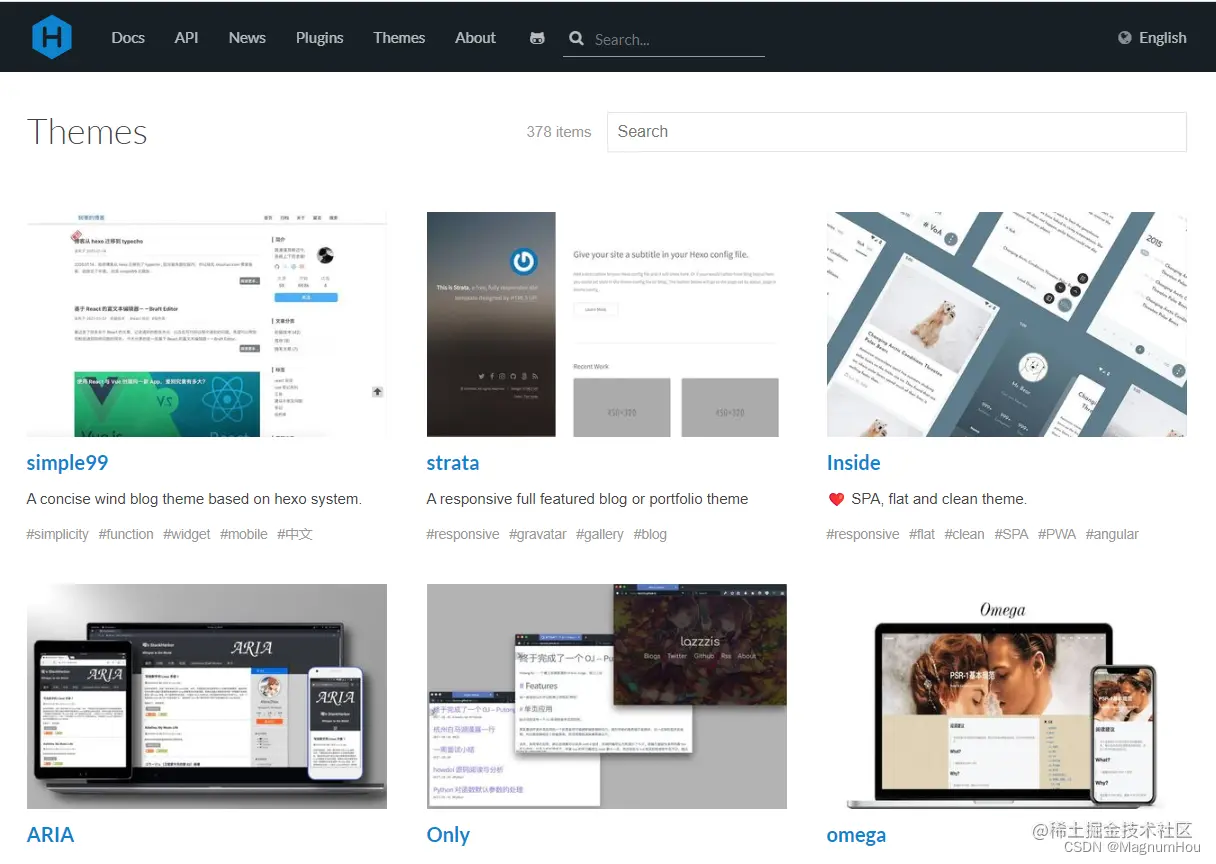Open the ARIA theme screenshot
This screenshot has width=1216, height=864.
[x=207, y=696]
